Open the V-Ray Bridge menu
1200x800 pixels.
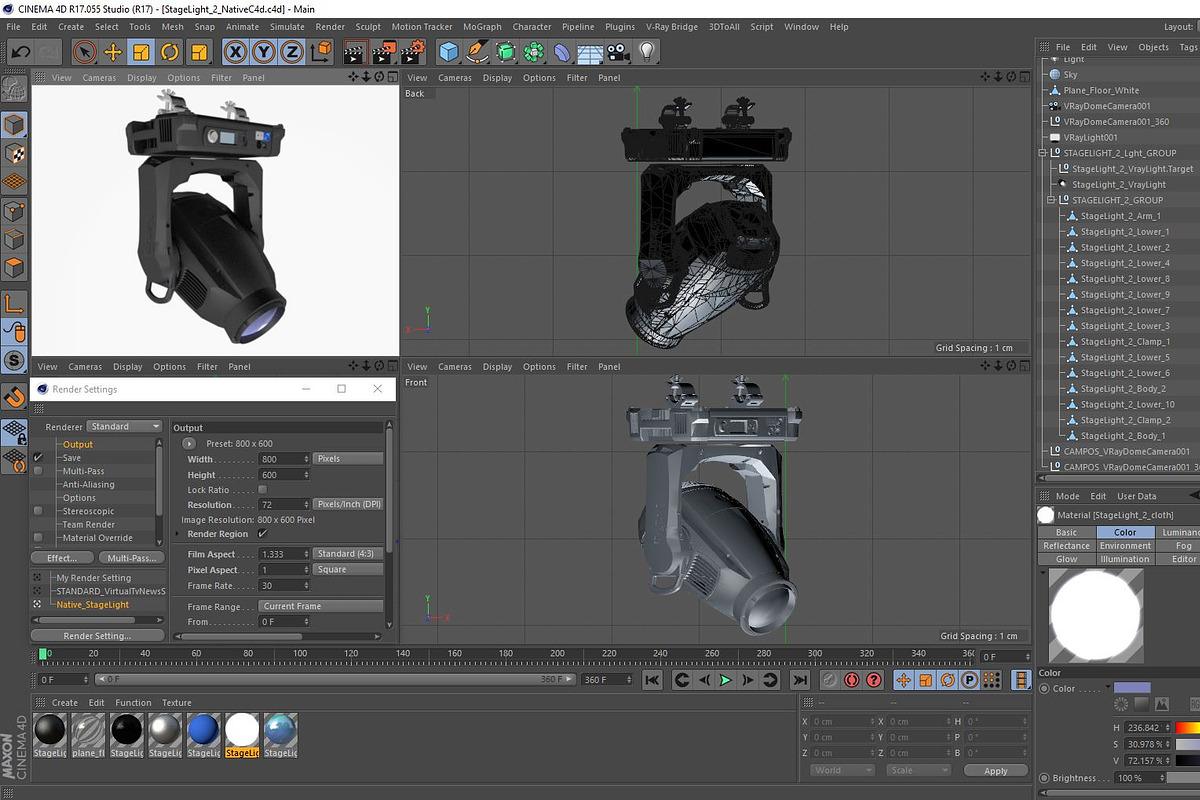click(672, 27)
